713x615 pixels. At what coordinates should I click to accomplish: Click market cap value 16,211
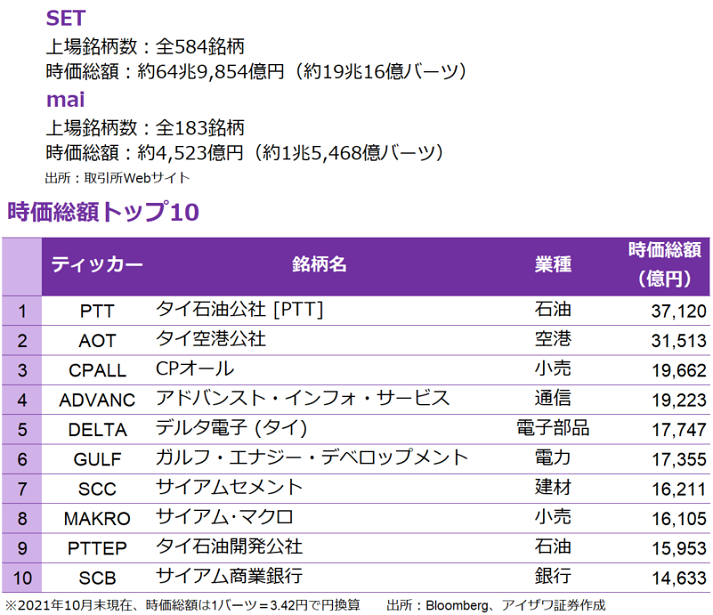click(678, 489)
